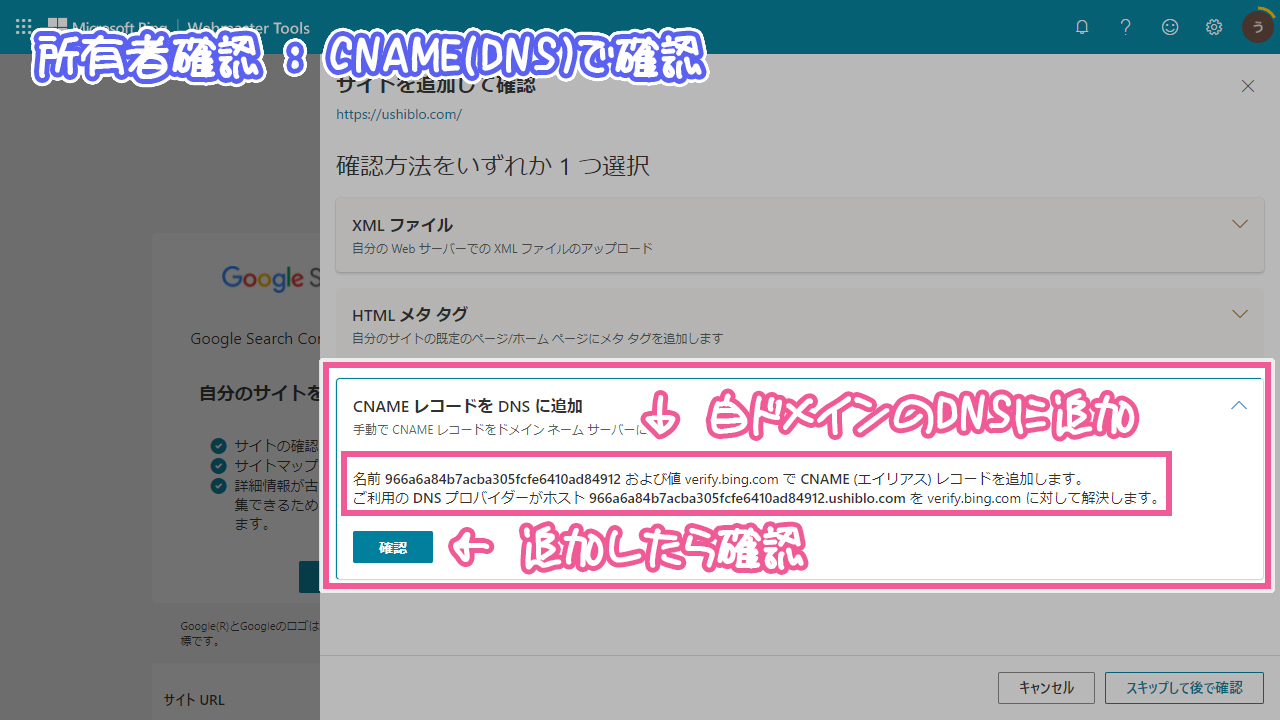This screenshot has width=1280, height=720.
Task: Click the 確認 verify button
Action: [393, 547]
